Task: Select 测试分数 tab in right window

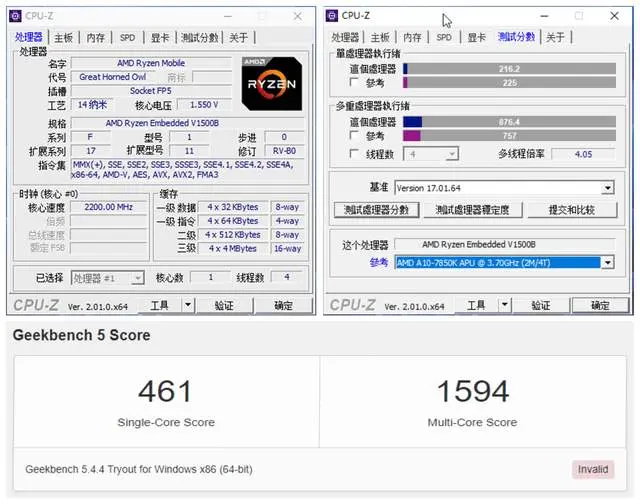Action: coord(516,37)
